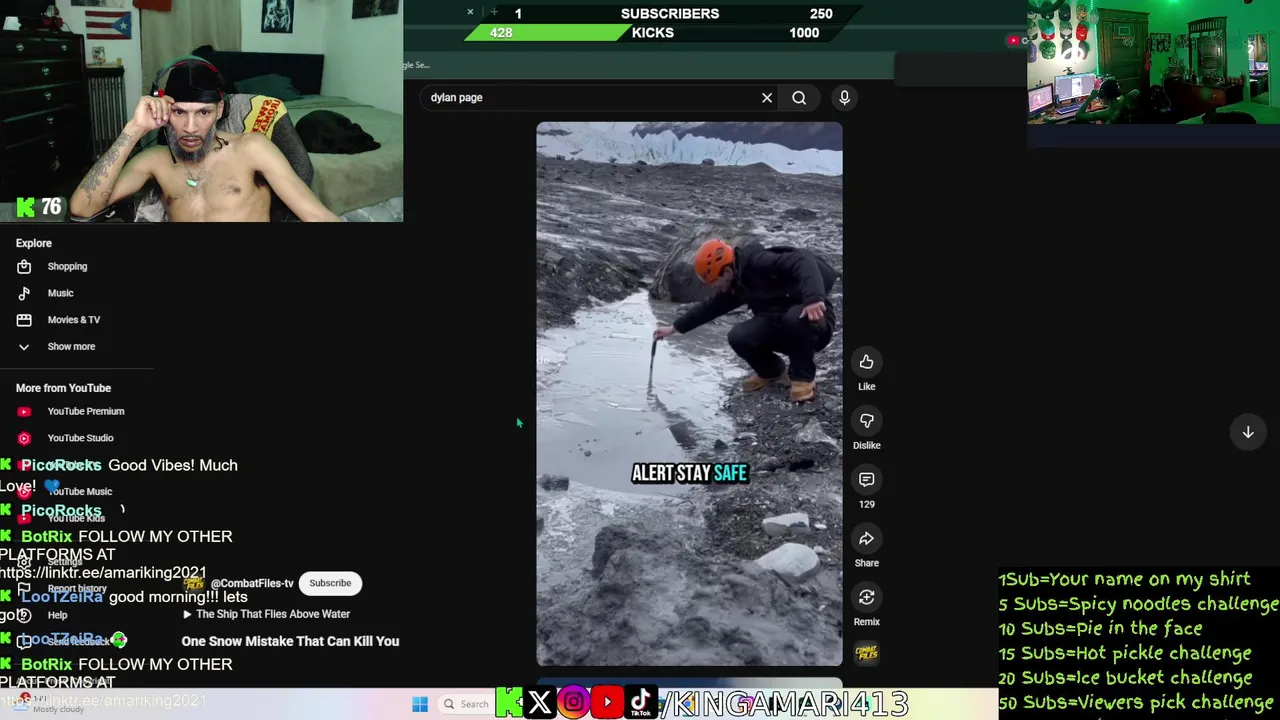
Task: Share the Shorts video
Action: point(866,539)
